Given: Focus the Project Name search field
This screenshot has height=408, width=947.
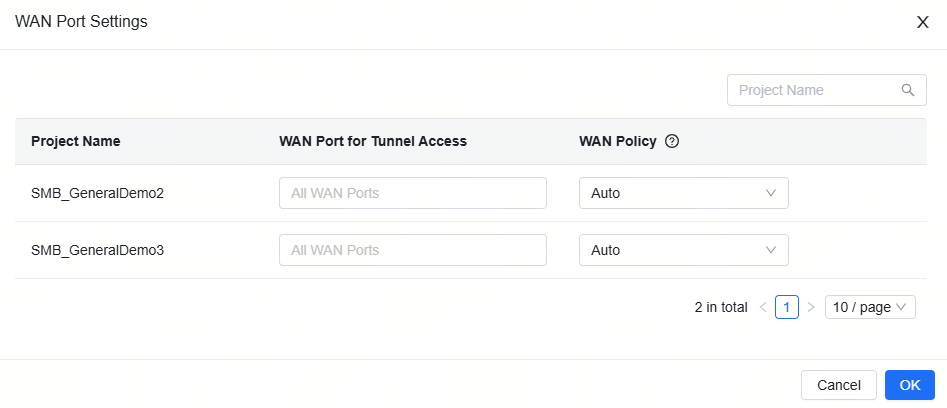Looking at the screenshot, I should click(x=827, y=90).
